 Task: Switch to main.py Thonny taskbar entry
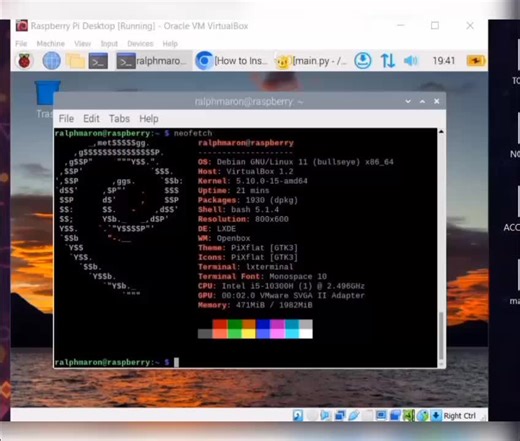311,61
